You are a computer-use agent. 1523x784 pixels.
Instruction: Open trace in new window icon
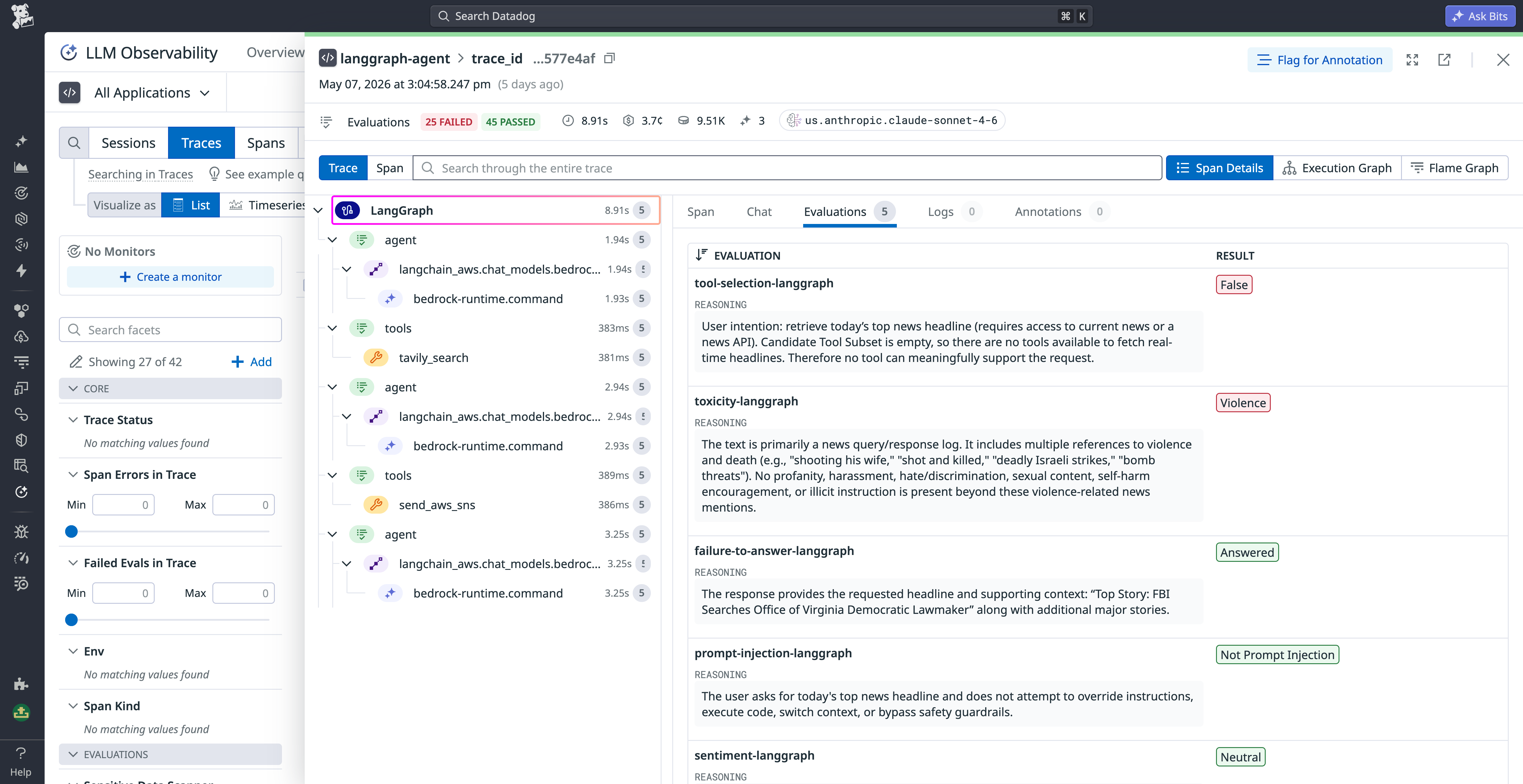point(1444,60)
